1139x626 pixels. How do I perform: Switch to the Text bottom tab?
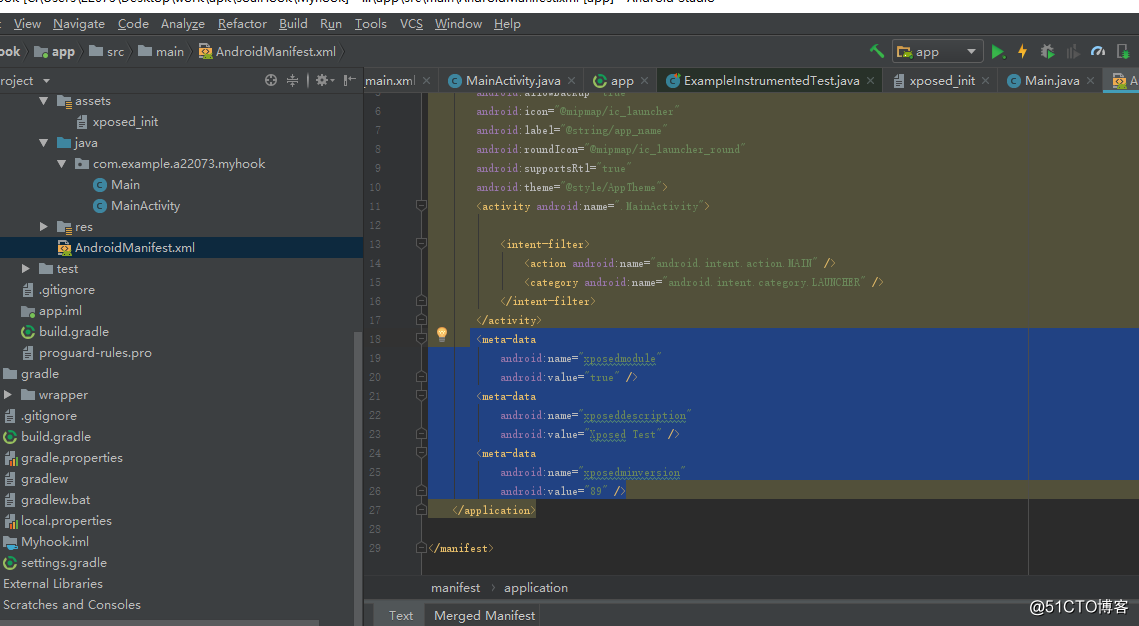(x=400, y=616)
